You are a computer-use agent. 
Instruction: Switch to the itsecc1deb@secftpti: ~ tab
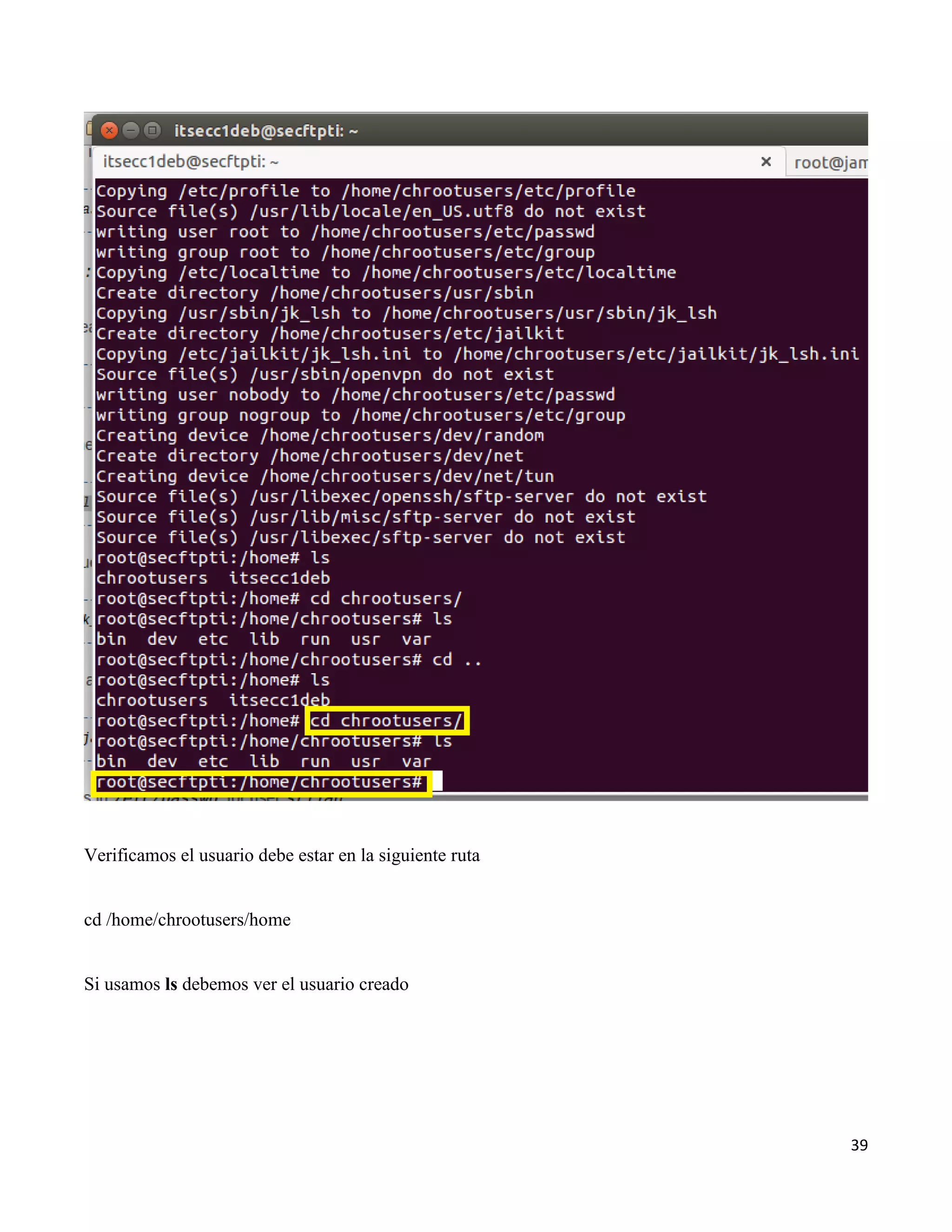191,162
